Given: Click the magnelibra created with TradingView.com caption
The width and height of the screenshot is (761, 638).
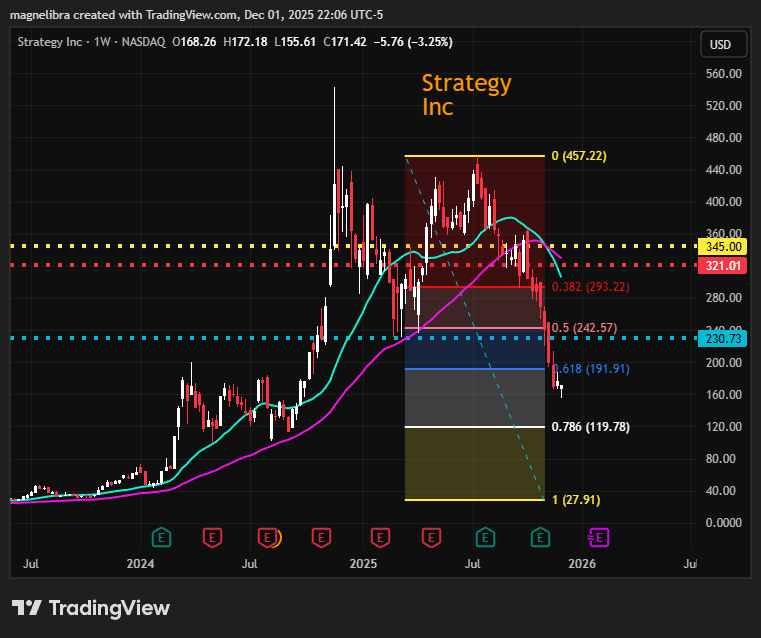Looking at the screenshot, I should [196, 15].
